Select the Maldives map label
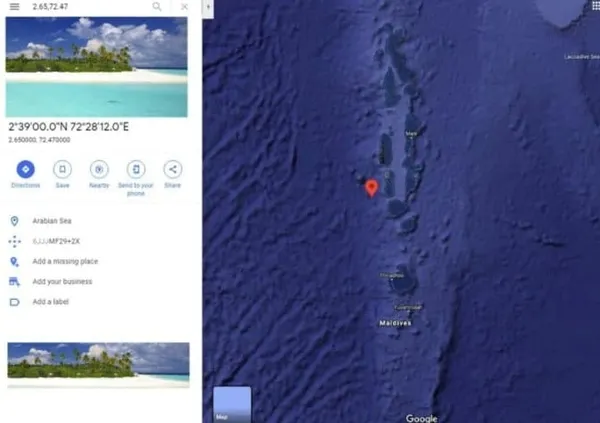 point(395,323)
